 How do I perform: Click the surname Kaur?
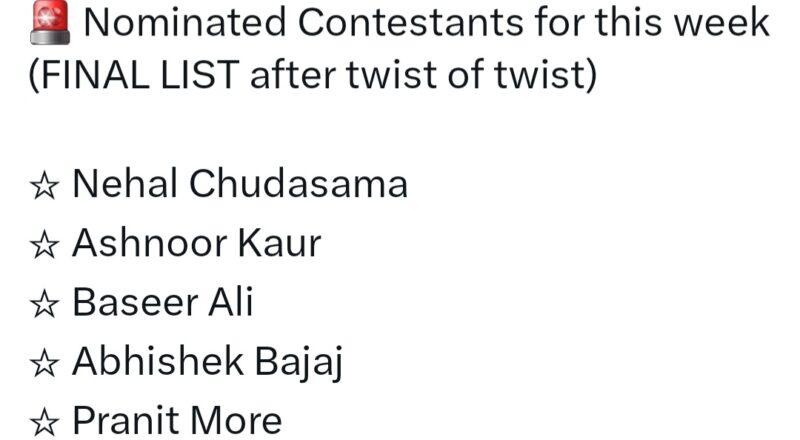coord(280,243)
